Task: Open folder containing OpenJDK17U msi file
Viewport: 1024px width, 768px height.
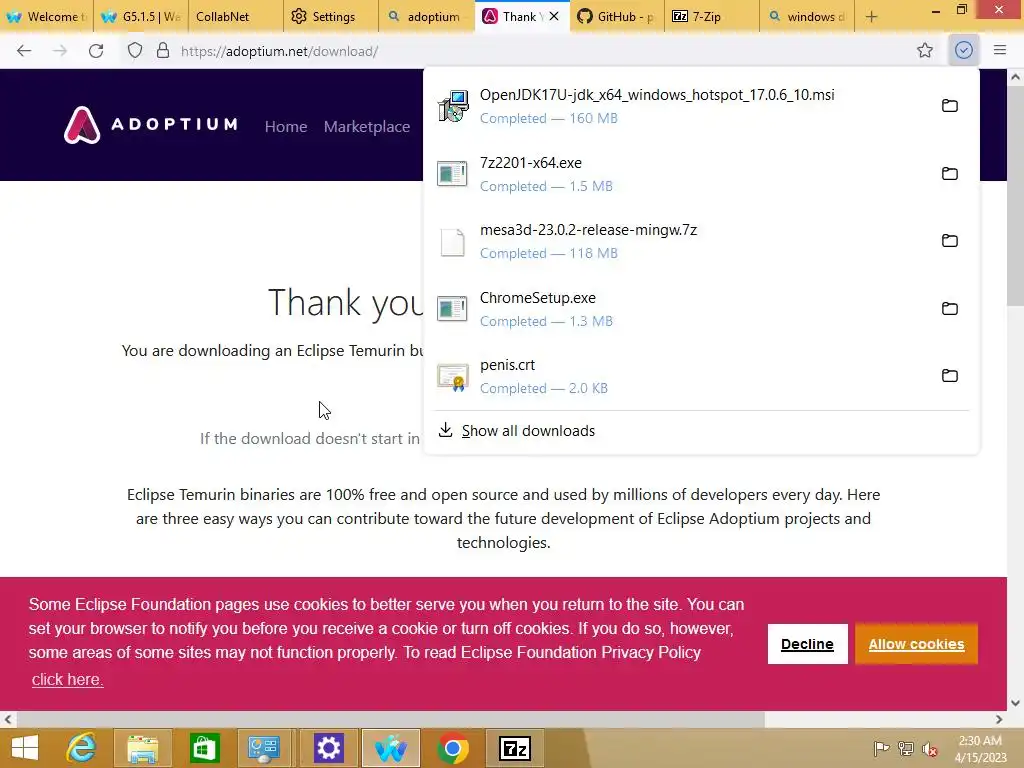Action: [950, 106]
